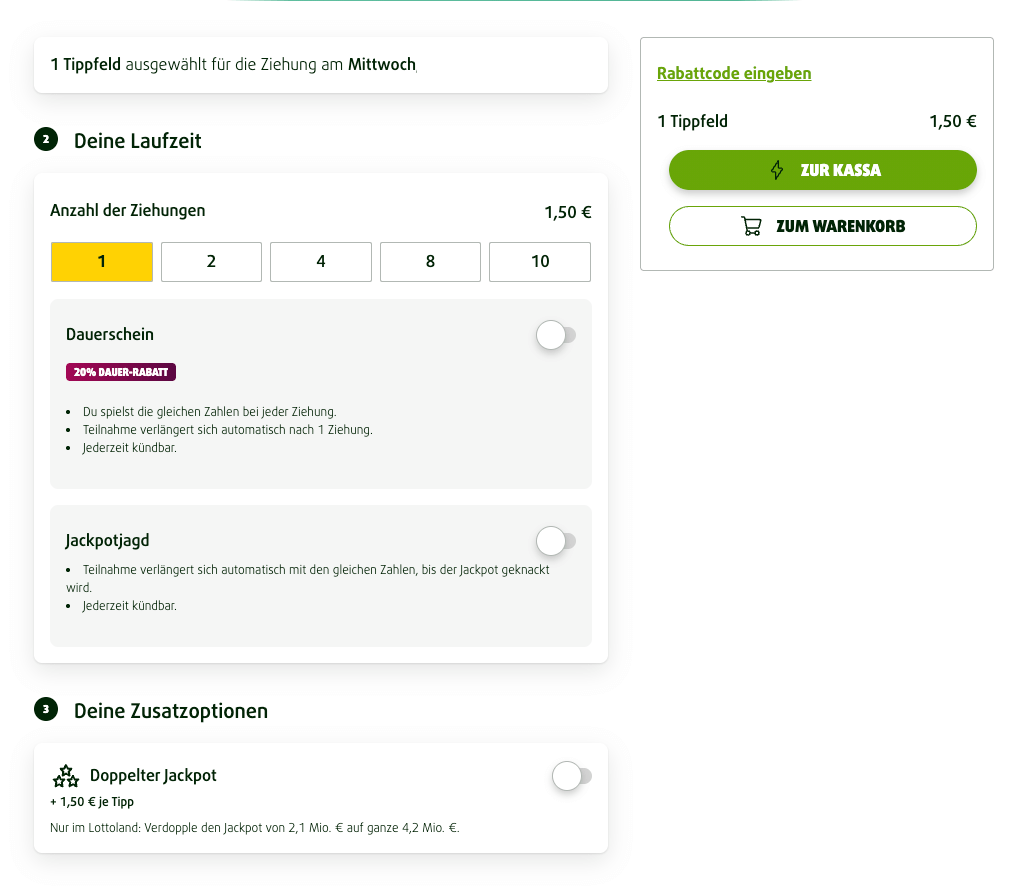Click the 20% Dauer-Rabatt badge
This screenshot has height=890, width=1016.
(x=121, y=372)
